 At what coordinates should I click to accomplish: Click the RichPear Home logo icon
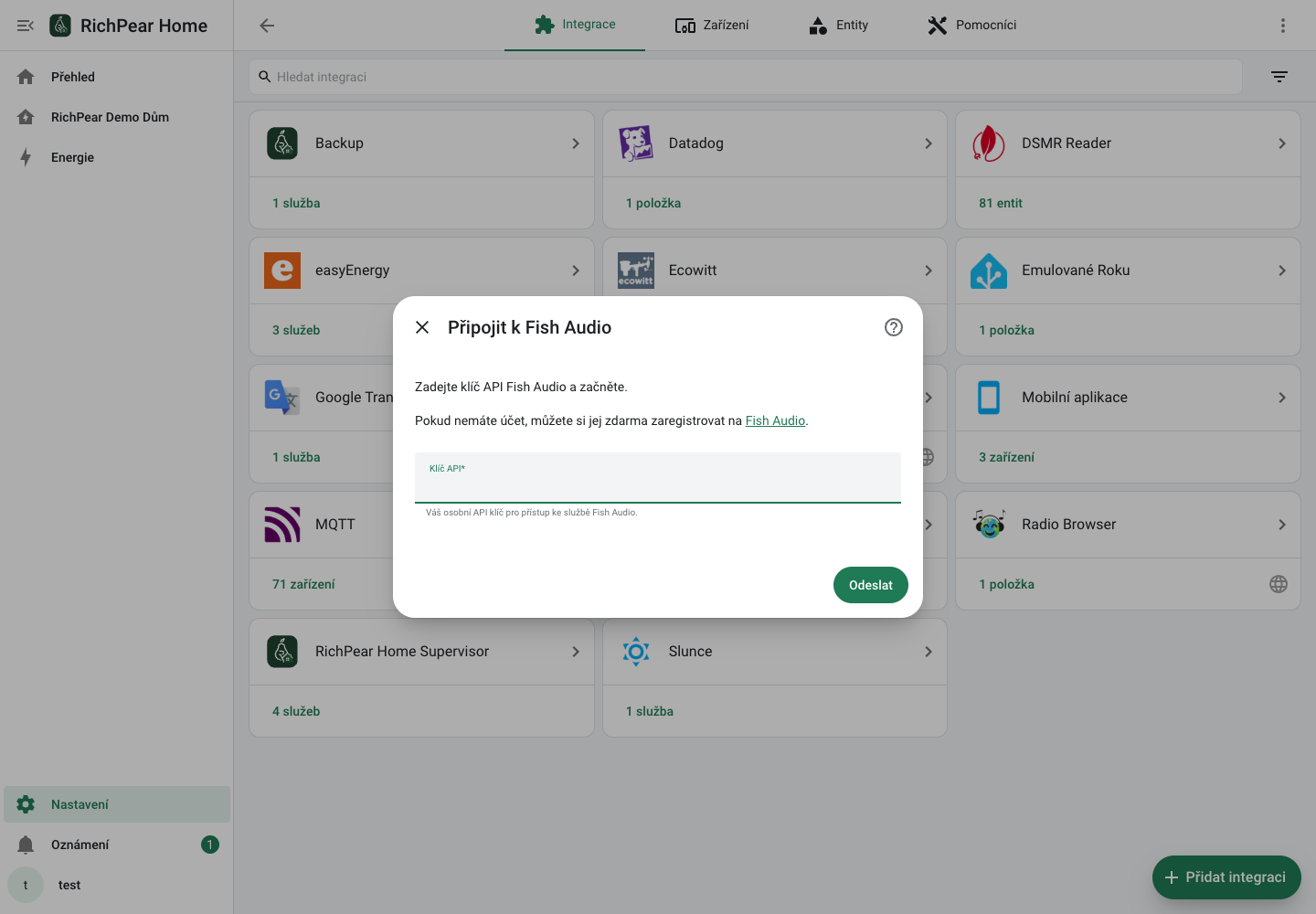(x=60, y=26)
